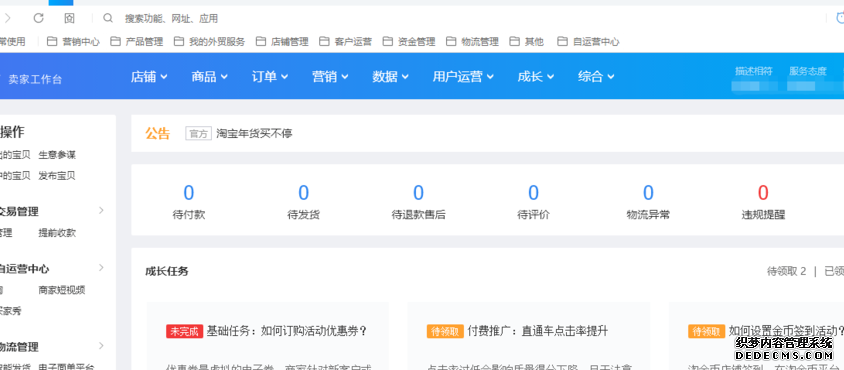Screen dimensions: 844x370
Task: Expand the 成长 dropdown menu
Action: pos(536,76)
